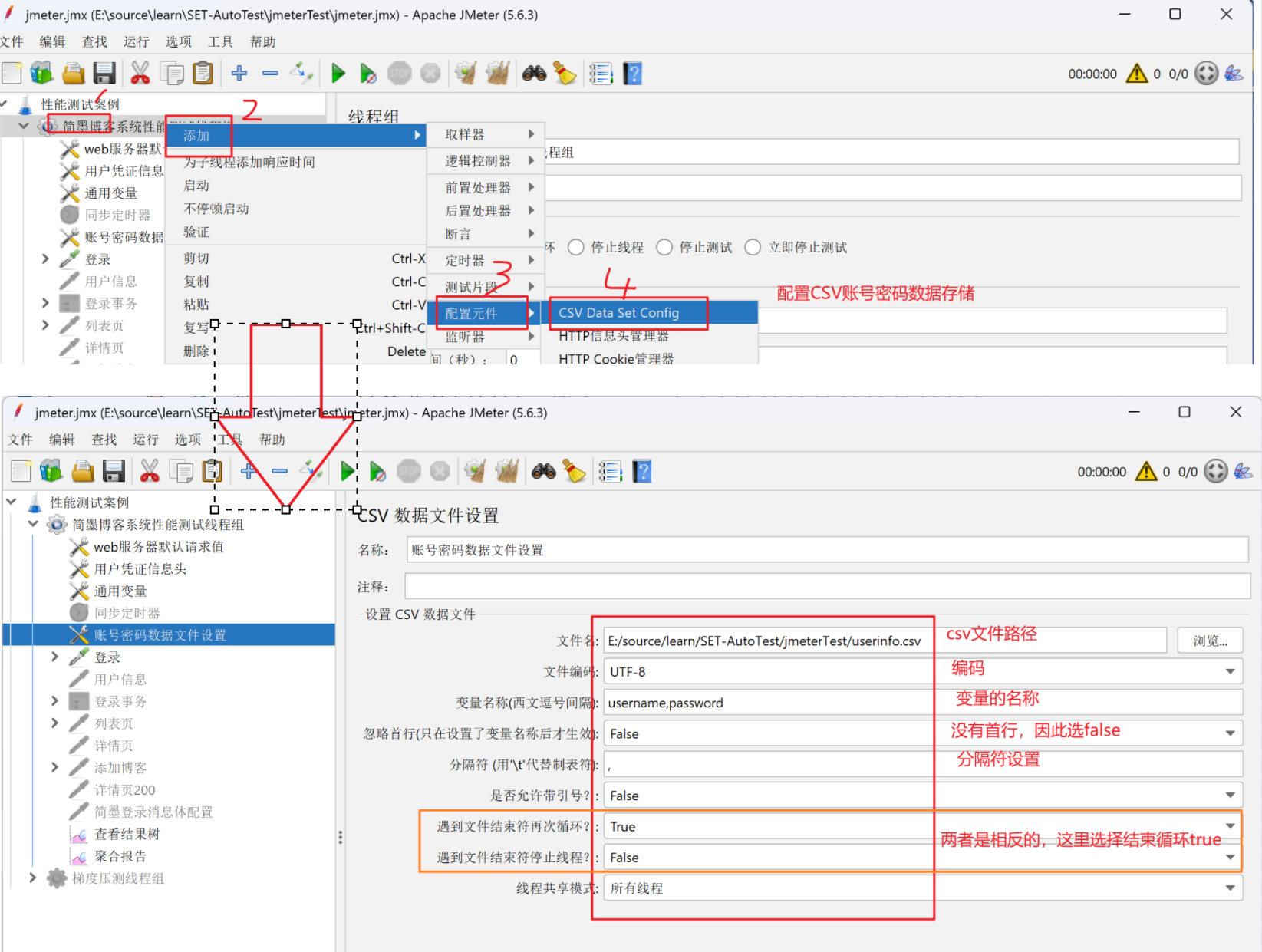1262x952 pixels.
Task: Click Help question-mark icon in upper window toolbar
Action: click(x=632, y=74)
